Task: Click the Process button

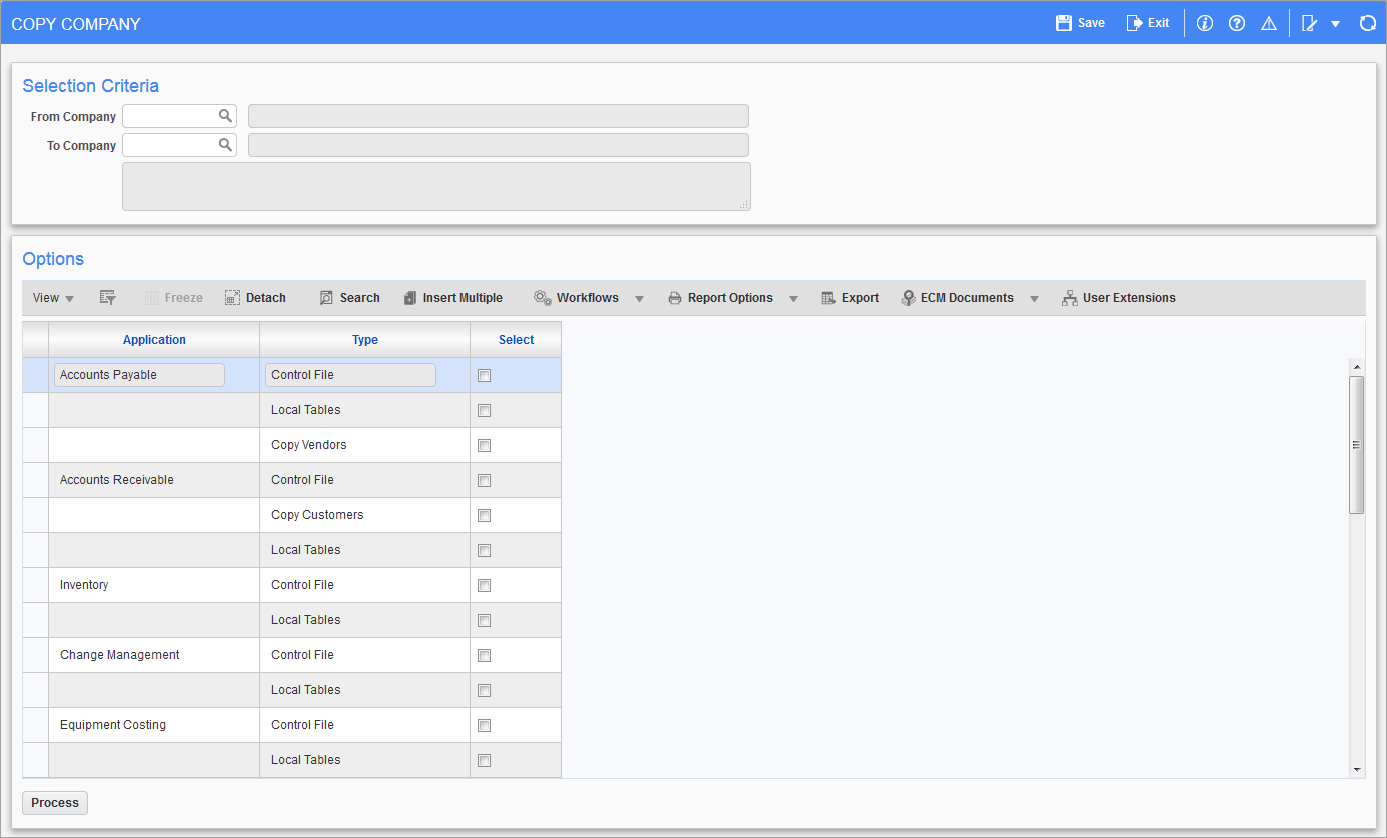Action: (x=55, y=803)
